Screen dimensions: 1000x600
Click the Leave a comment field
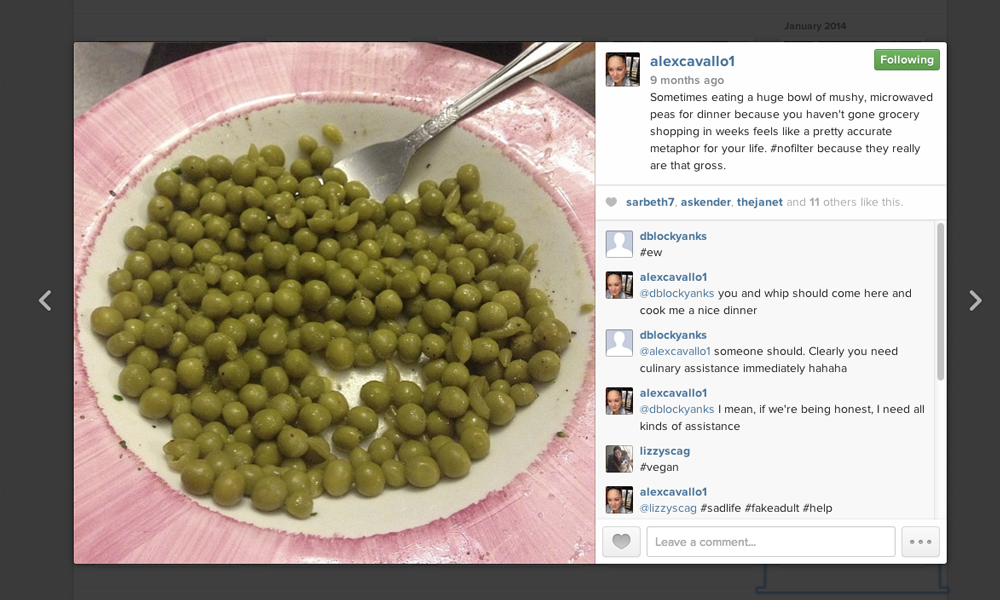point(770,542)
